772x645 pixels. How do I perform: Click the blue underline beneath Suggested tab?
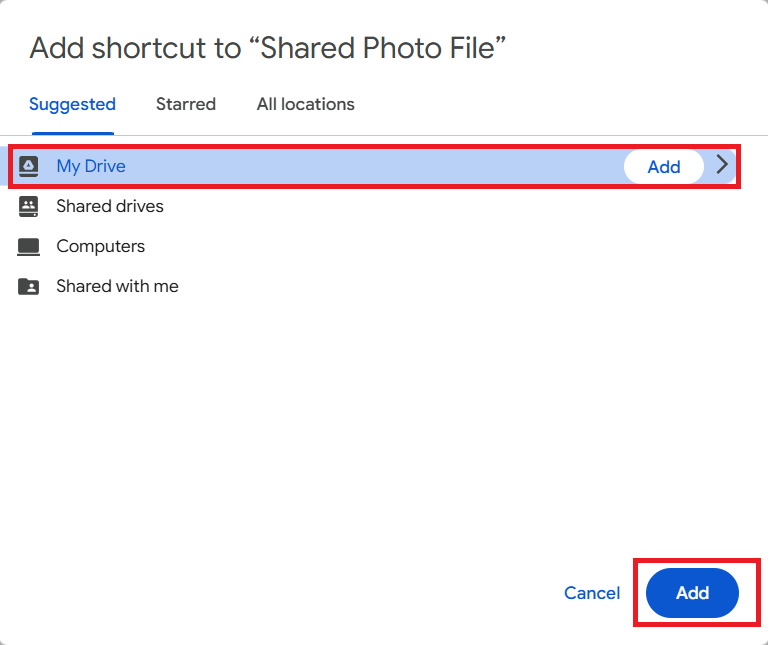[72, 132]
